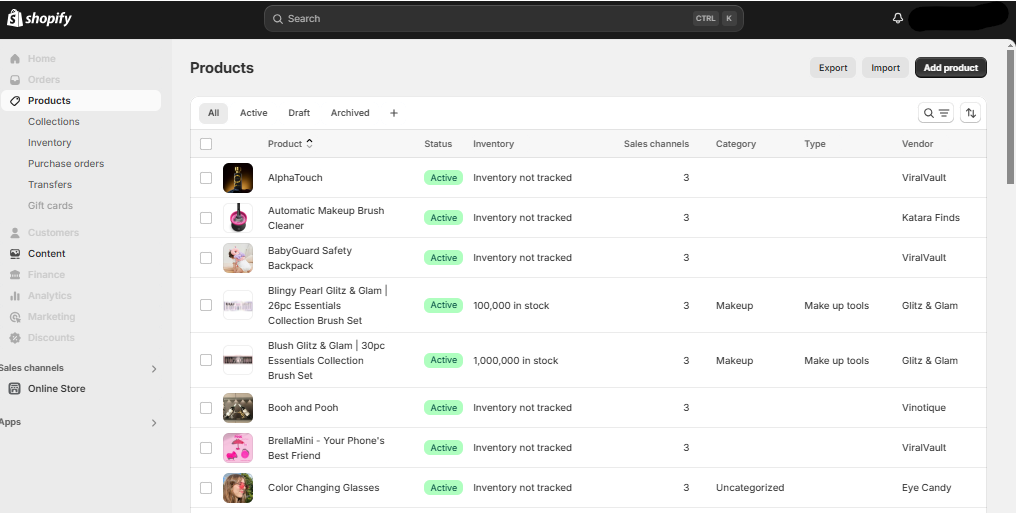Click the '1,000,000 in stock' inventory cell

[x=515, y=361]
